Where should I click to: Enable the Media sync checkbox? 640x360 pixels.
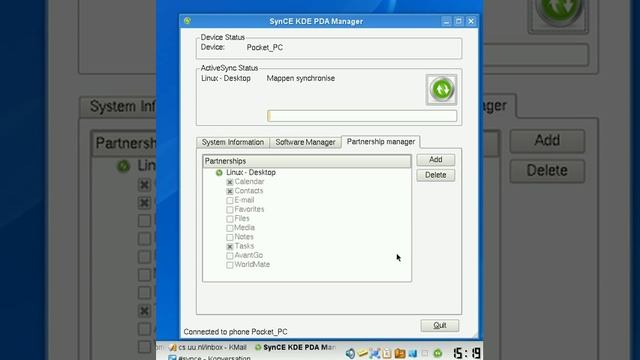click(230, 228)
